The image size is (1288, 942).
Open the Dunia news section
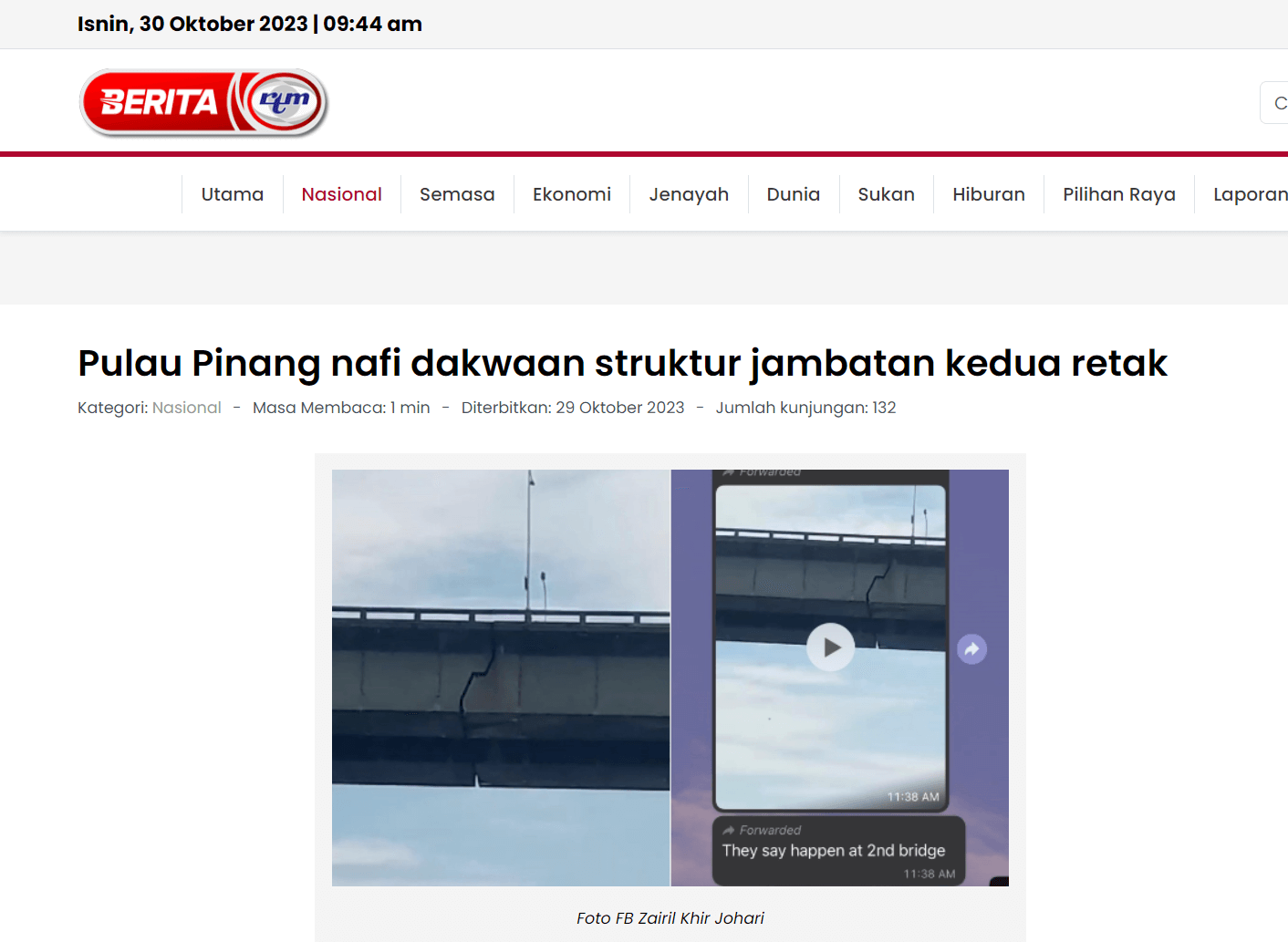[x=793, y=194]
